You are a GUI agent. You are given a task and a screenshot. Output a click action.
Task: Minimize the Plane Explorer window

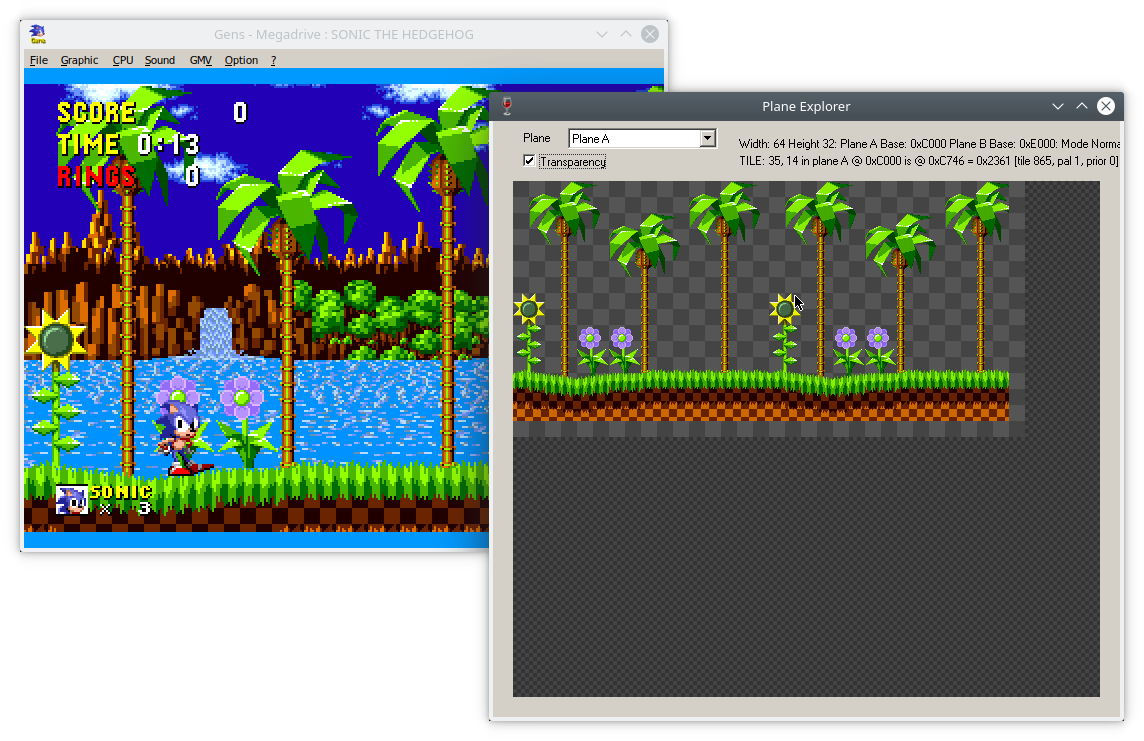click(1058, 106)
